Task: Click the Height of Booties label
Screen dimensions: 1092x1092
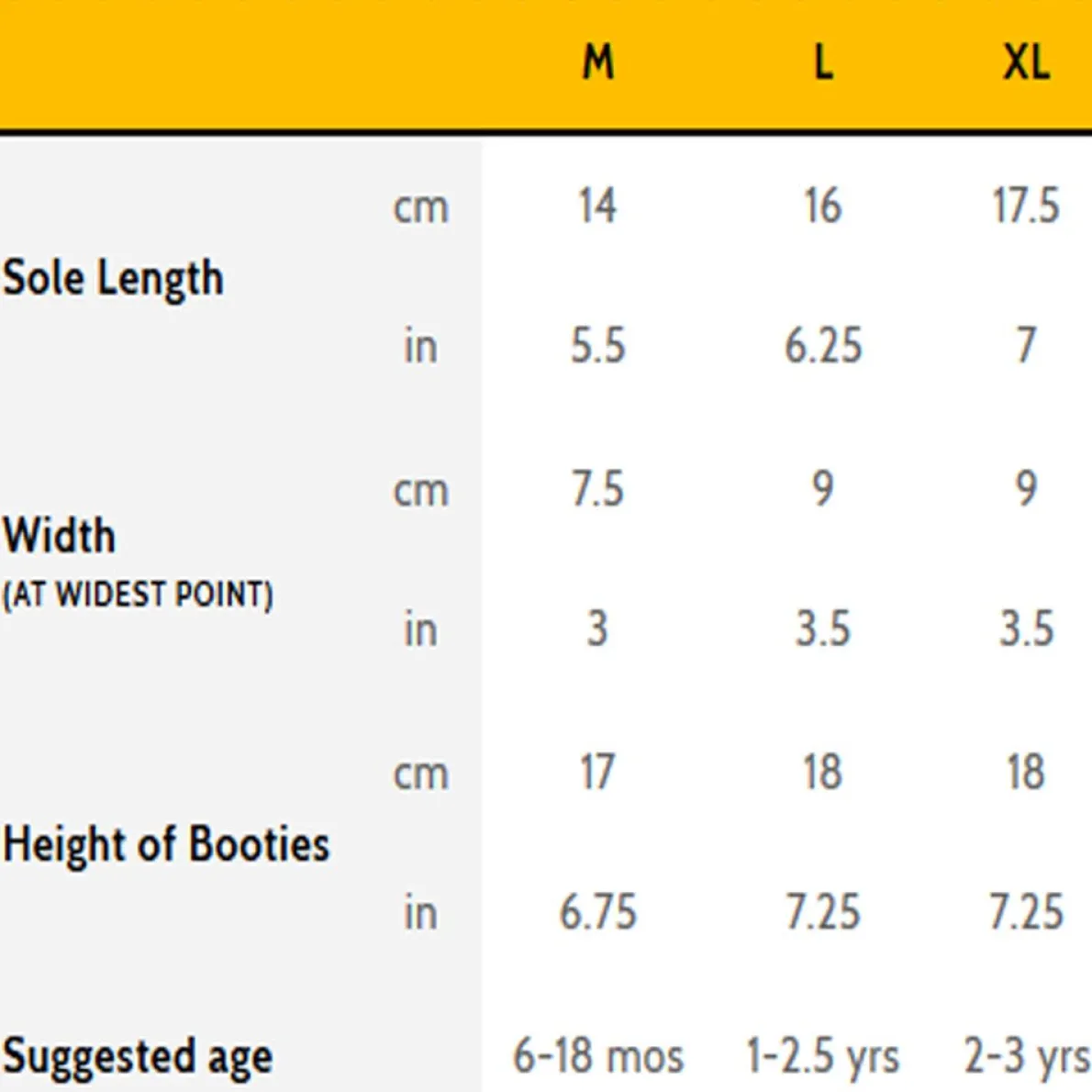Action: point(166,843)
